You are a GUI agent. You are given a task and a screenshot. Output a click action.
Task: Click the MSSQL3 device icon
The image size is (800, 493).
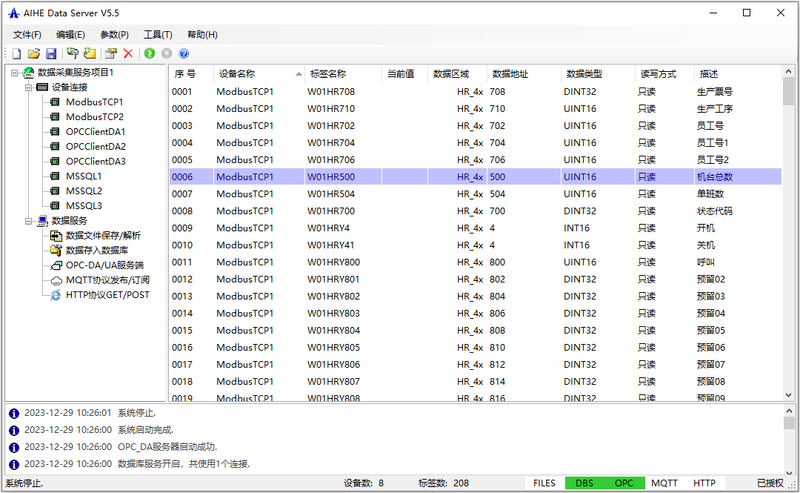click(x=55, y=206)
